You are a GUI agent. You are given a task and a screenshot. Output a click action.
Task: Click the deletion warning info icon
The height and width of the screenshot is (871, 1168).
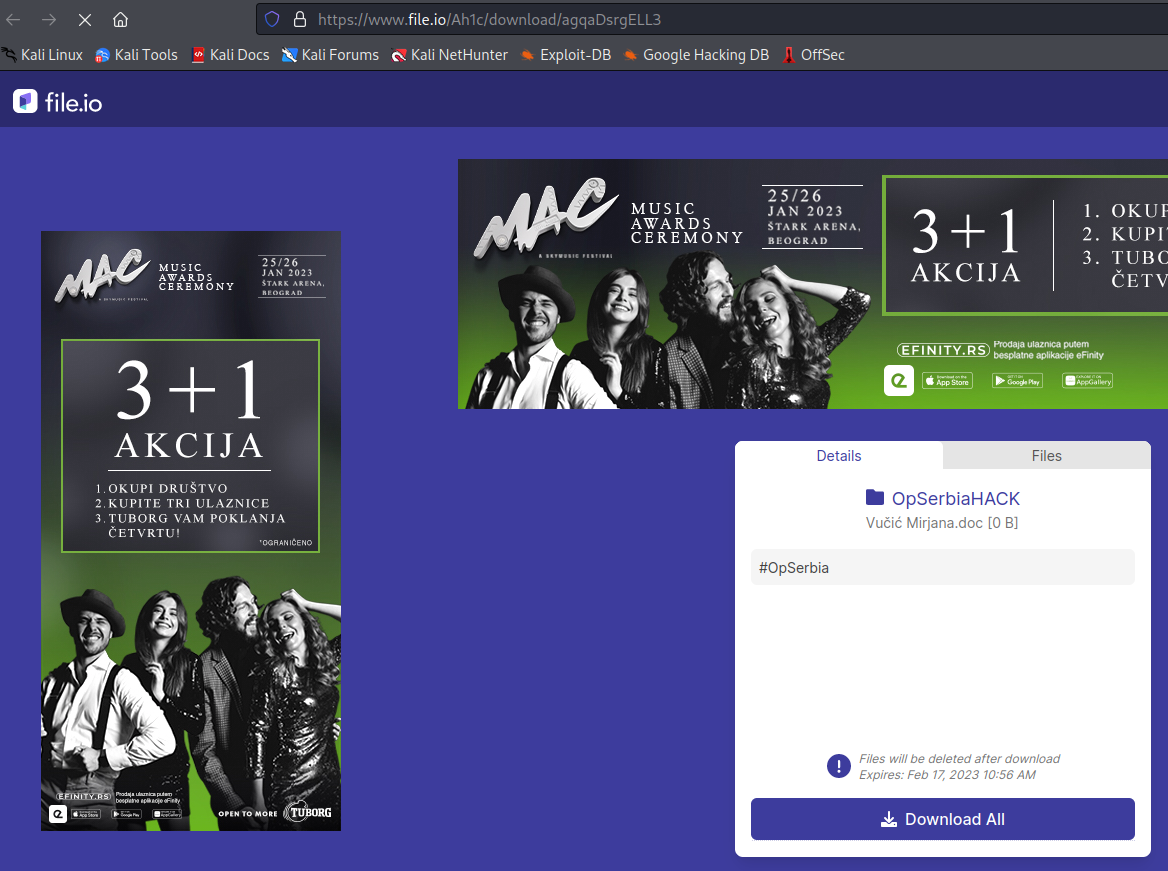click(839, 766)
